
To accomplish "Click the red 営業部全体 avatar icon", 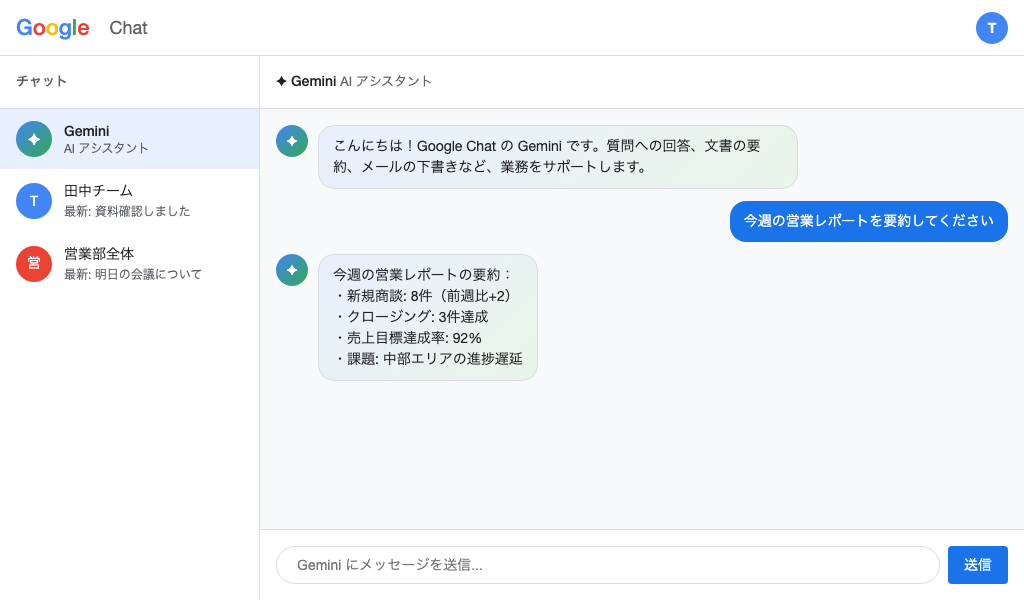I will pos(34,264).
